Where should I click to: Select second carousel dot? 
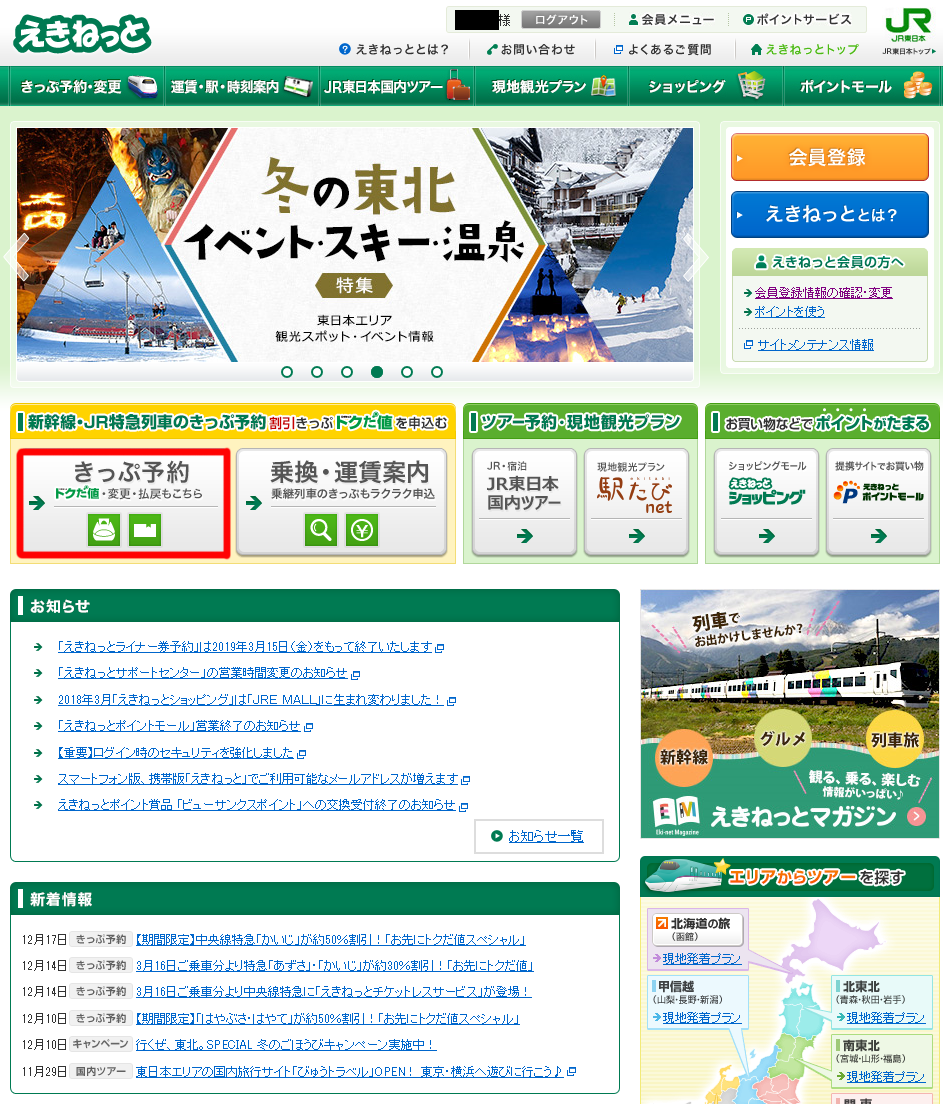coord(317,372)
